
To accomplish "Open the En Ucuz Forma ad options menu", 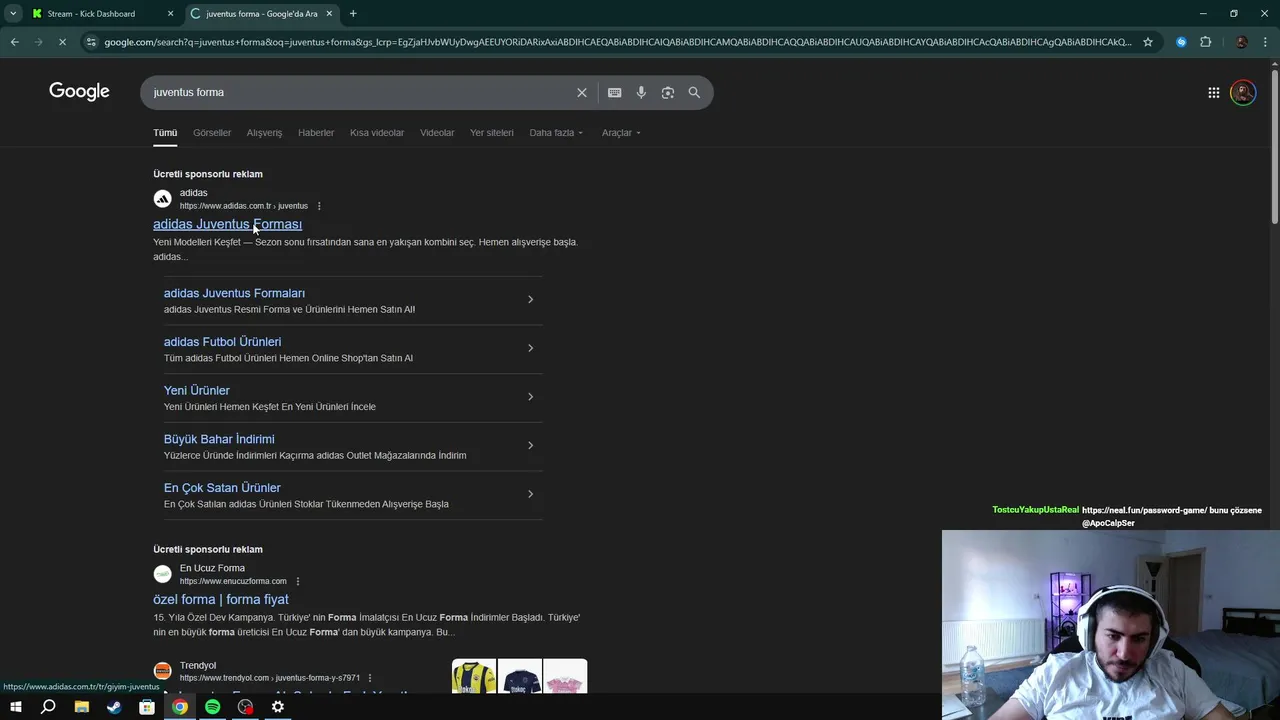I will pyautogui.click(x=298, y=581).
